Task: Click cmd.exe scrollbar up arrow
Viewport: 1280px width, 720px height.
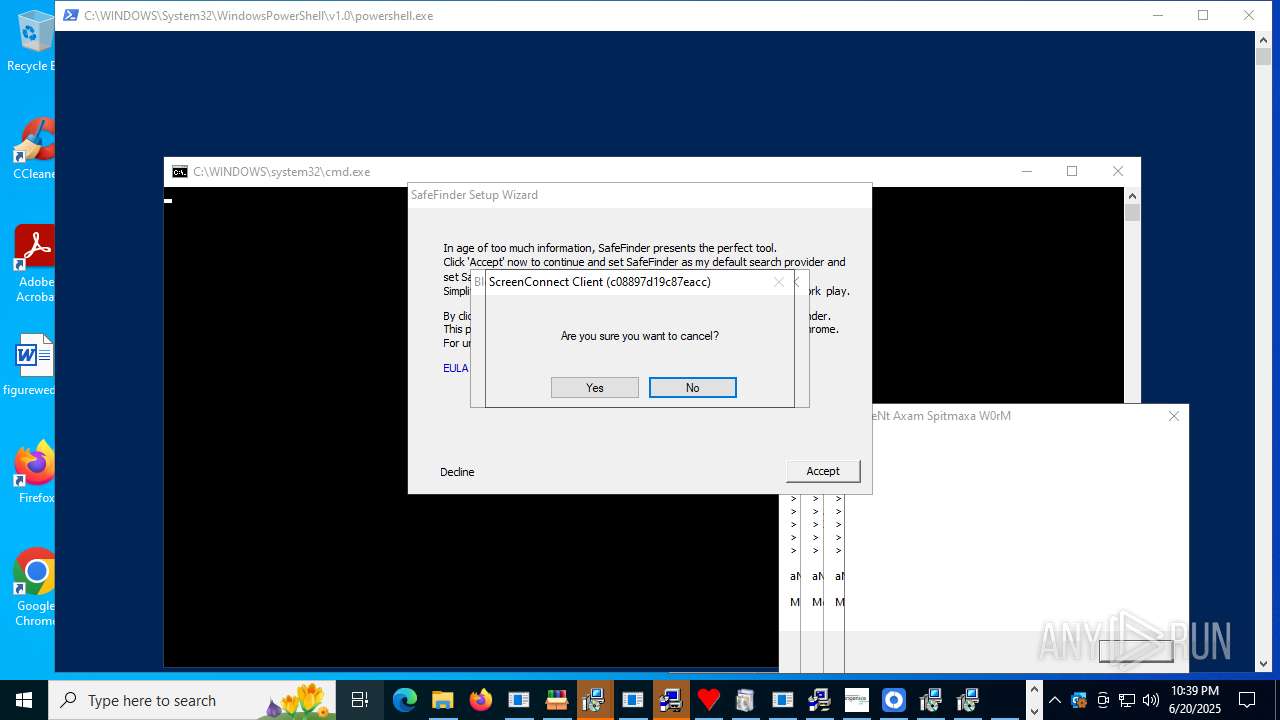Action: click(1132, 195)
